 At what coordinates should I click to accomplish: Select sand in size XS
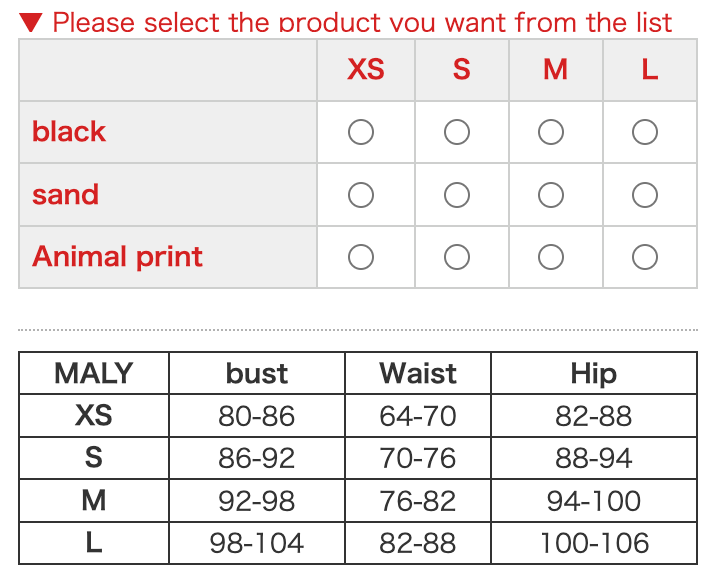point(361,195)
